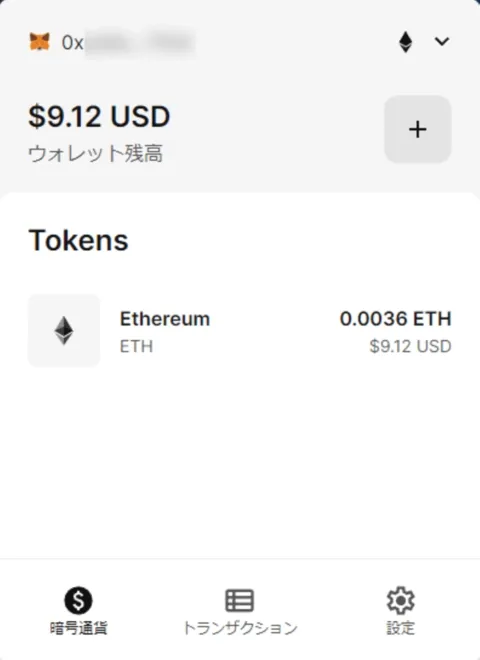Click the plus button to add funds

(418, 129)
